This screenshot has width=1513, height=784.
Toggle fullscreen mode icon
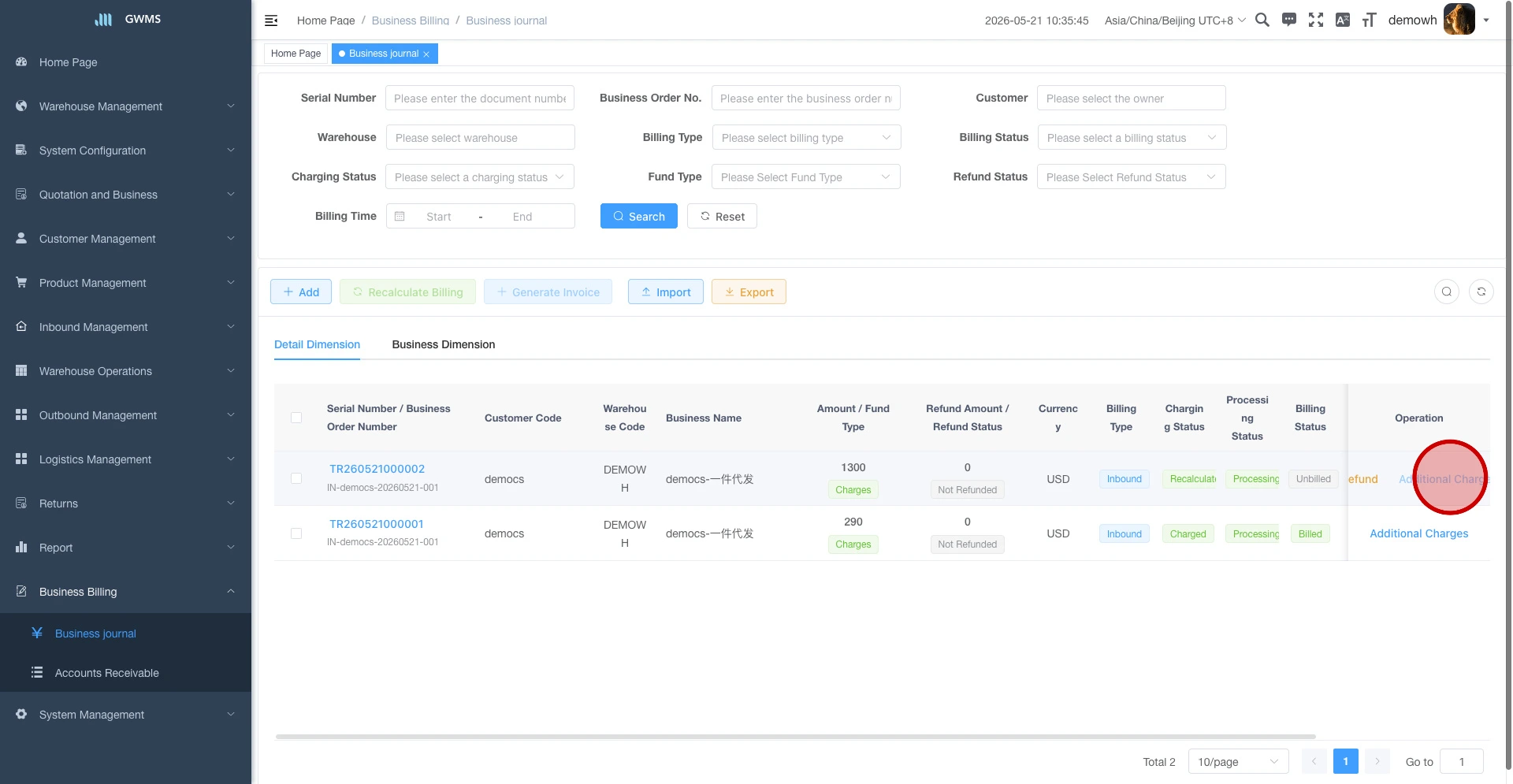point(1316,20)
